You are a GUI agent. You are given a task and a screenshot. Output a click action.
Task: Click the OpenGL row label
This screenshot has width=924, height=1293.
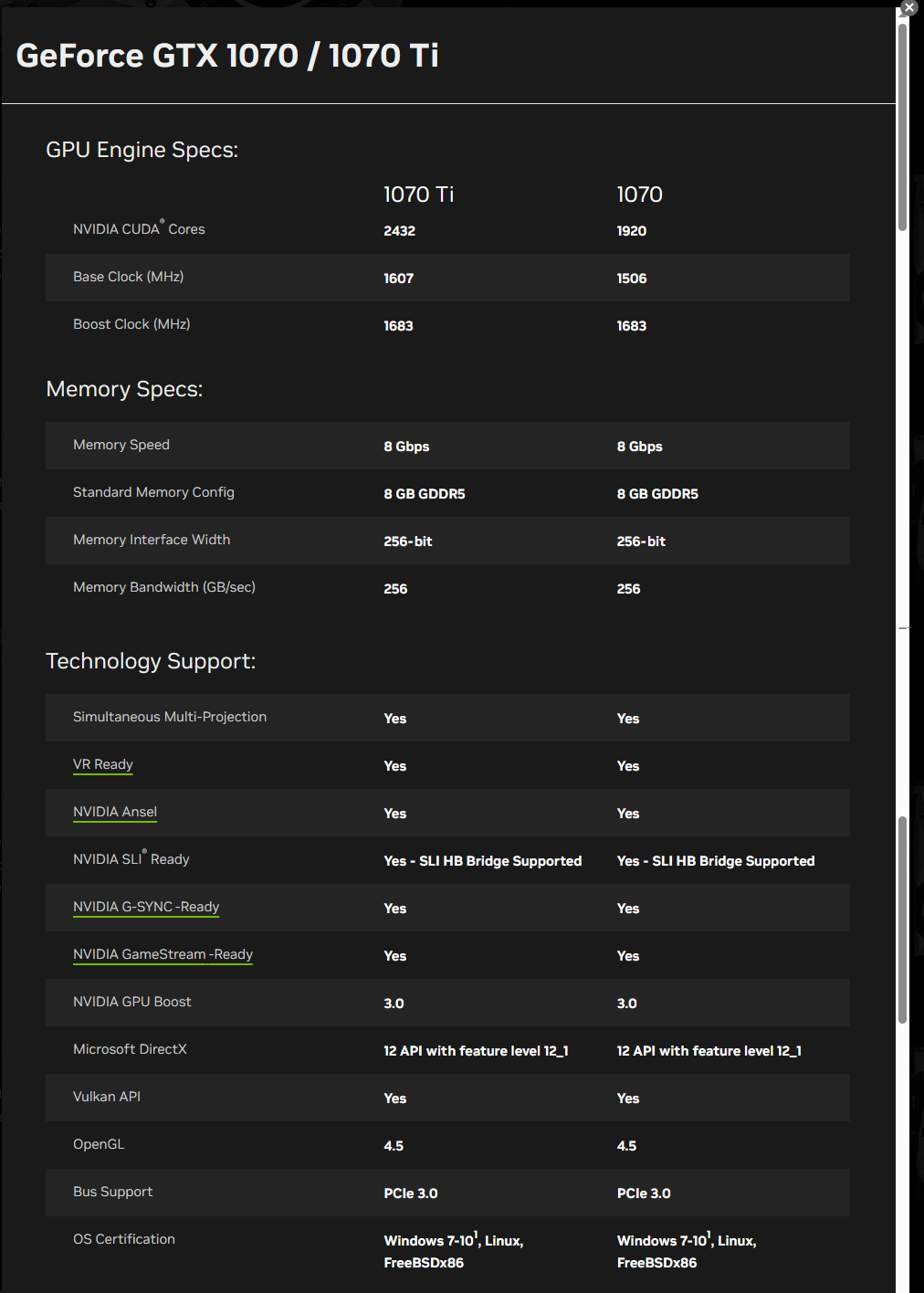point(99,1144)
